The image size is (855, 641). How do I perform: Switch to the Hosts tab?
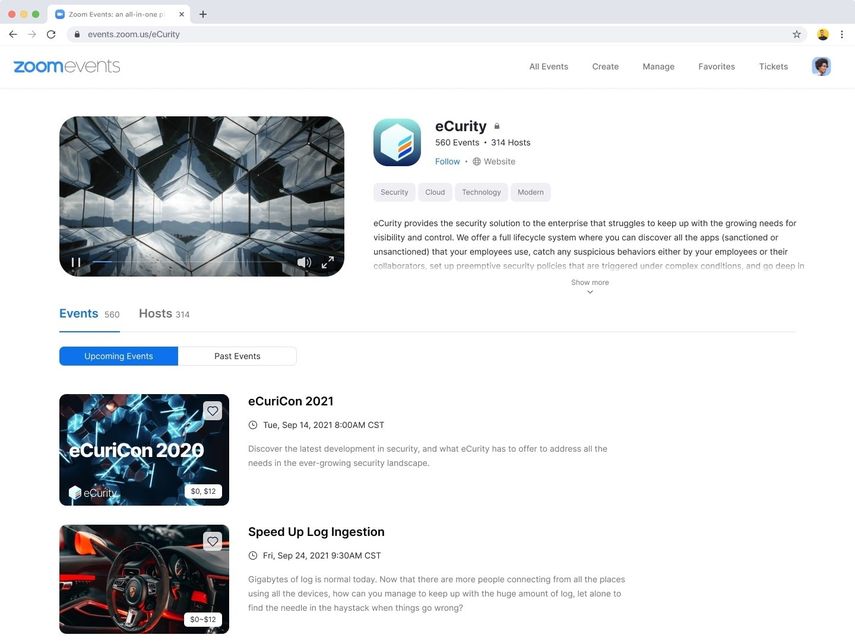point(157,313)
